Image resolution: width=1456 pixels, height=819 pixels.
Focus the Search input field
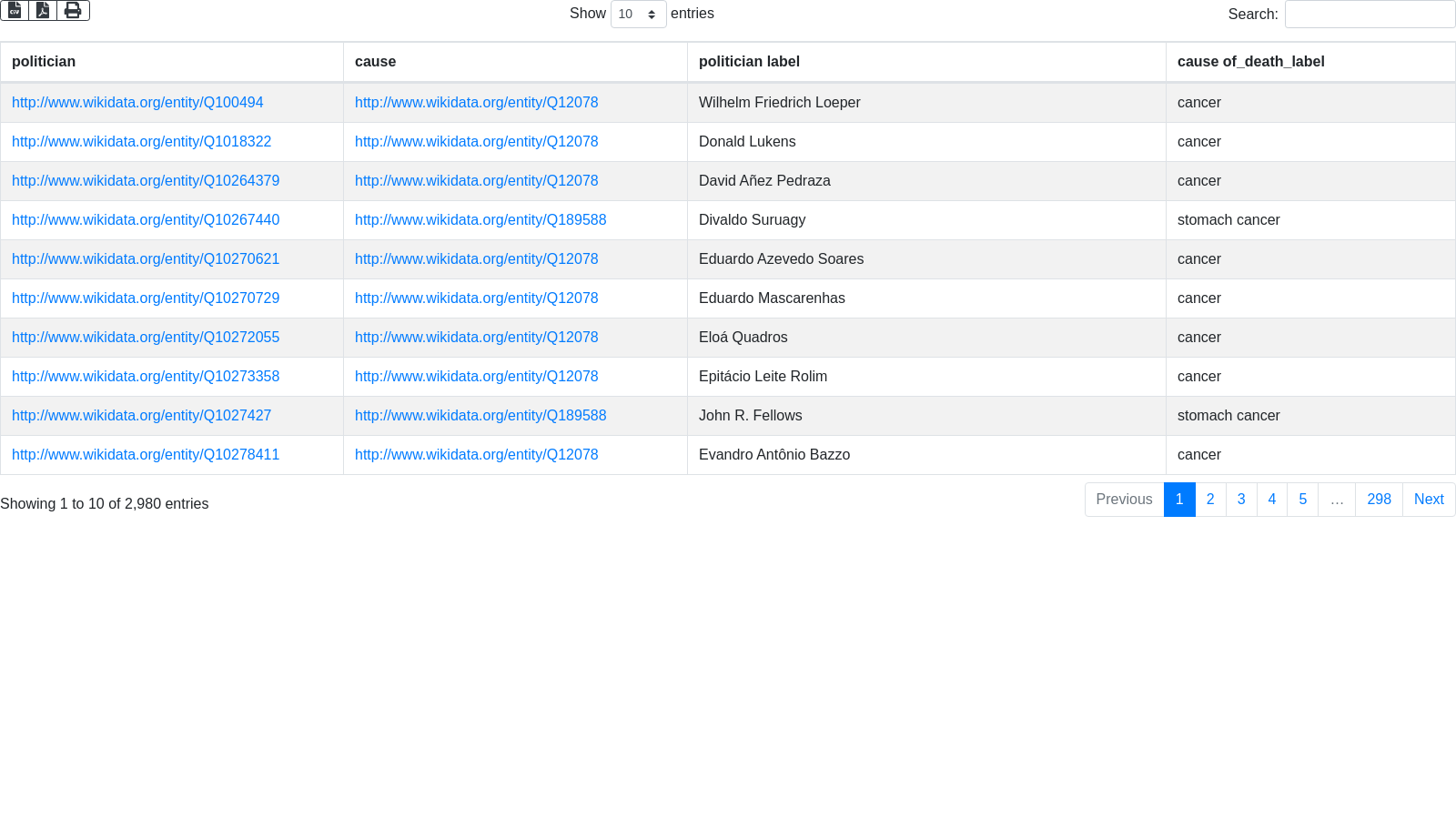coord(1370,15)
